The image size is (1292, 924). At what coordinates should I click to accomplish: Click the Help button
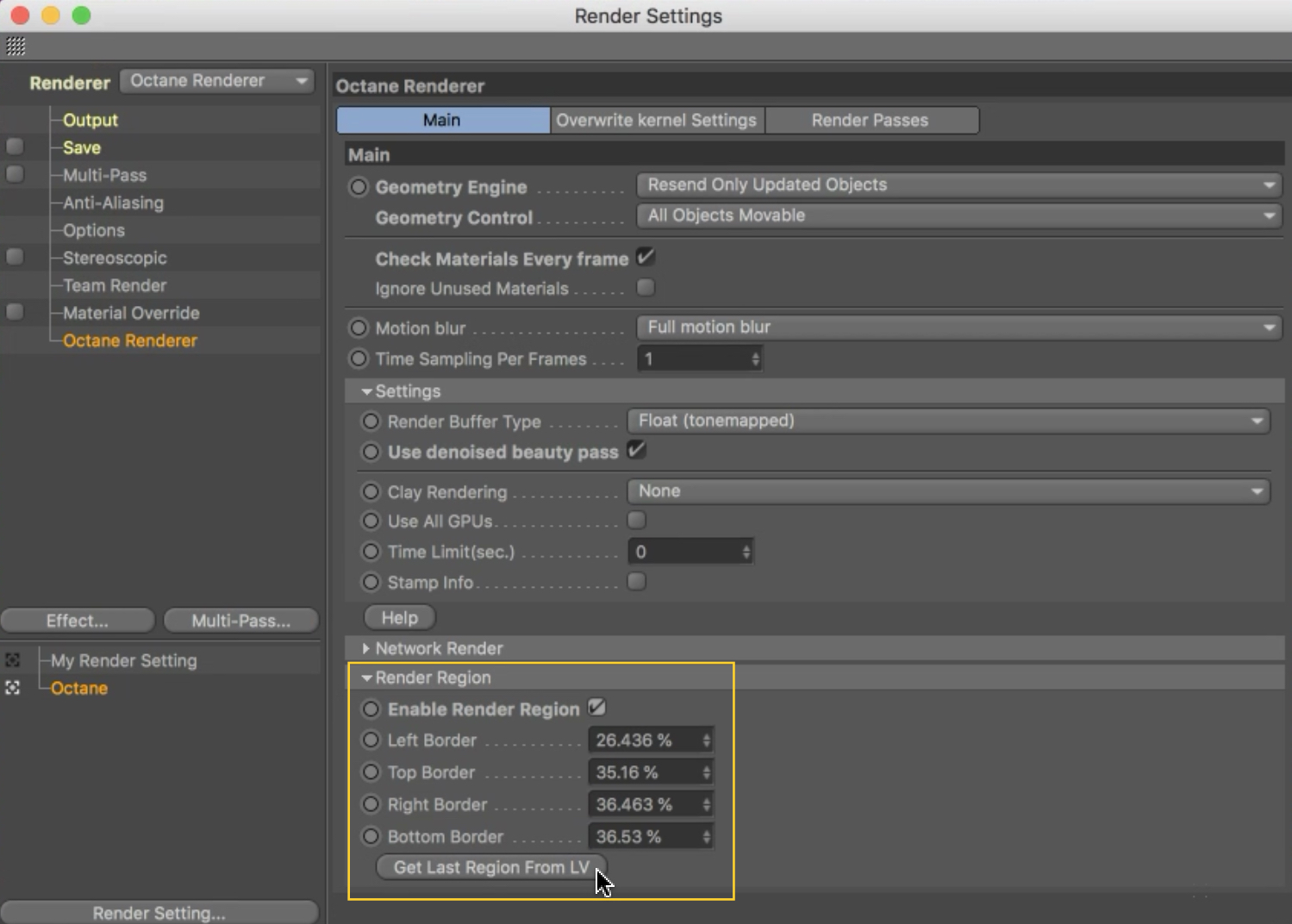point(400,617)
